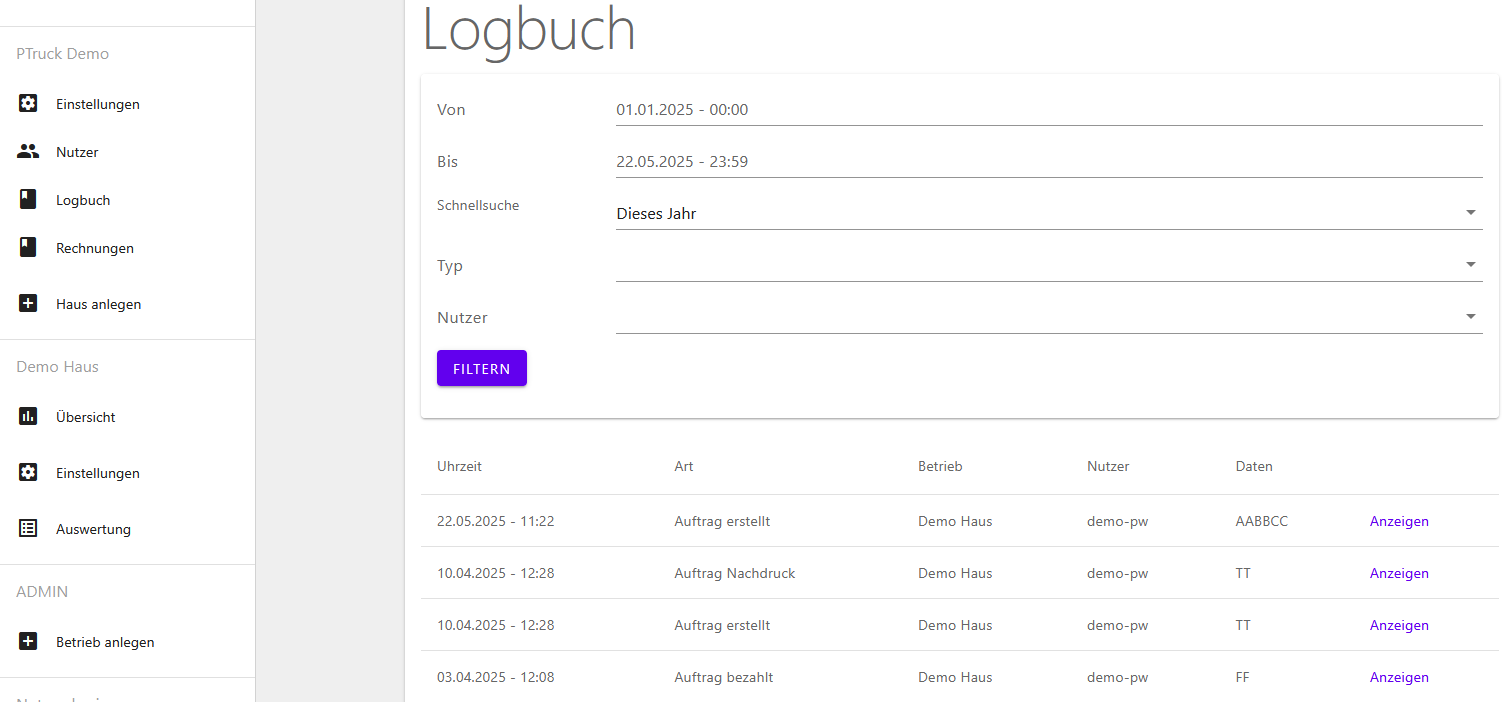This screenshot has width=1502, height=702.
Task: Open Anzeigen on the Auftrag bezahlt row
Action: [1399, 677]
